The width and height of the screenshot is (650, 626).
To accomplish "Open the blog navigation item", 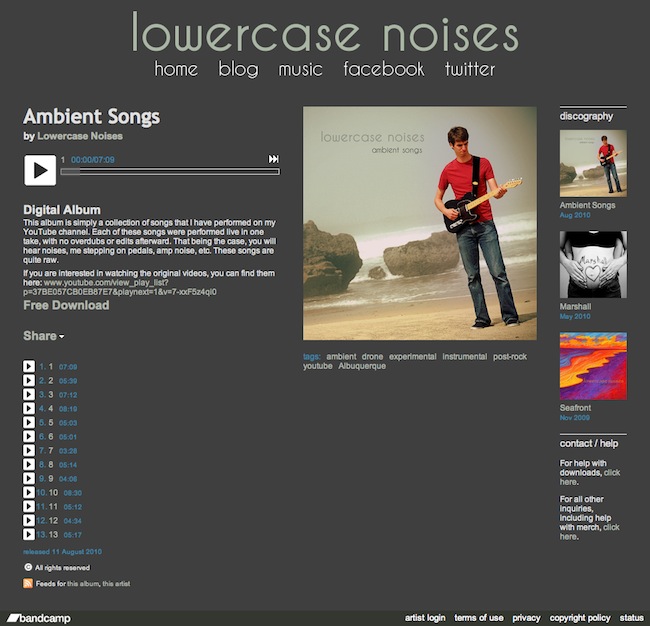I will tap(238, 69).
